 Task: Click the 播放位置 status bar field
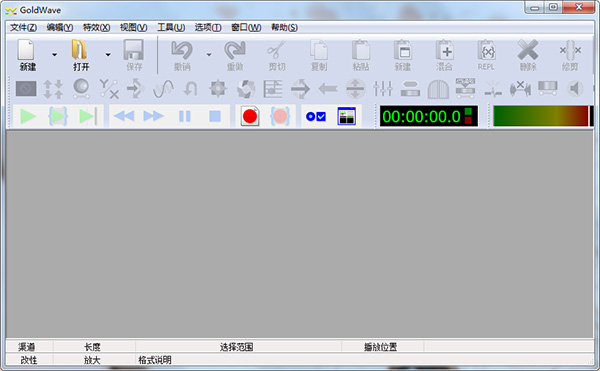383,347
